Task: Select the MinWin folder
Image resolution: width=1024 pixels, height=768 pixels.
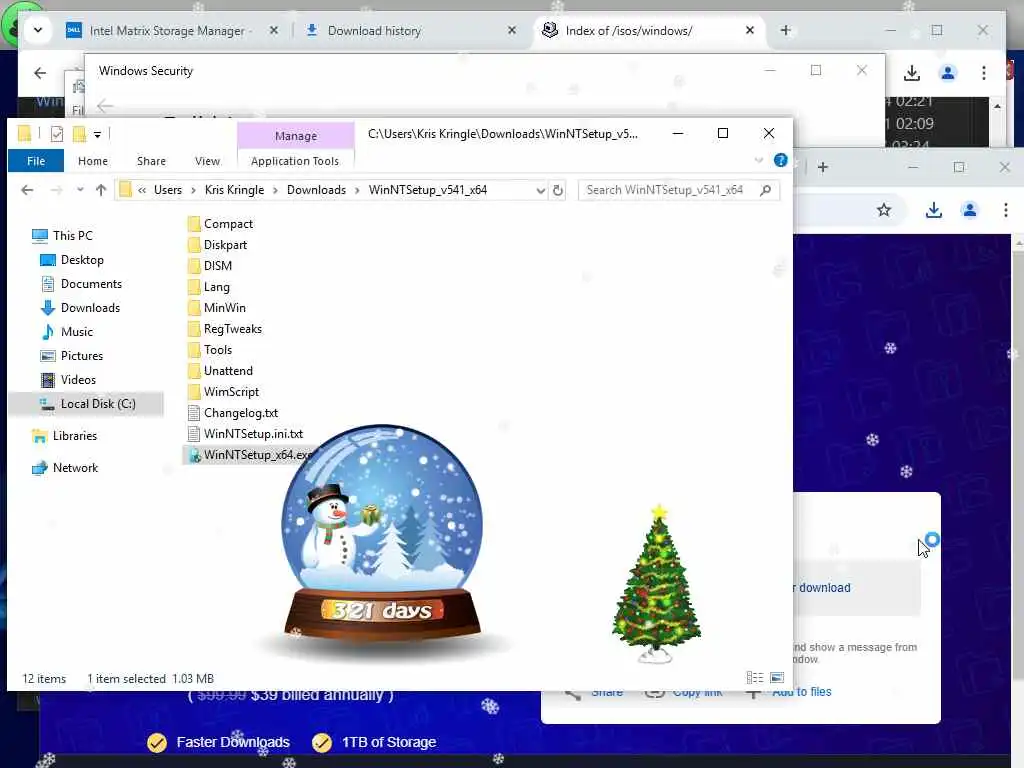Action: (217, 308)
